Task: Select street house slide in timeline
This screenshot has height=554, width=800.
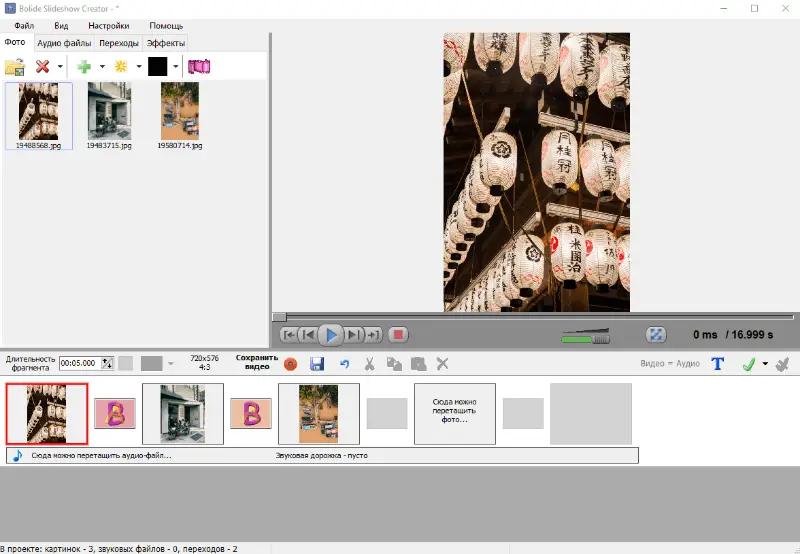Action: pos(183,414)
